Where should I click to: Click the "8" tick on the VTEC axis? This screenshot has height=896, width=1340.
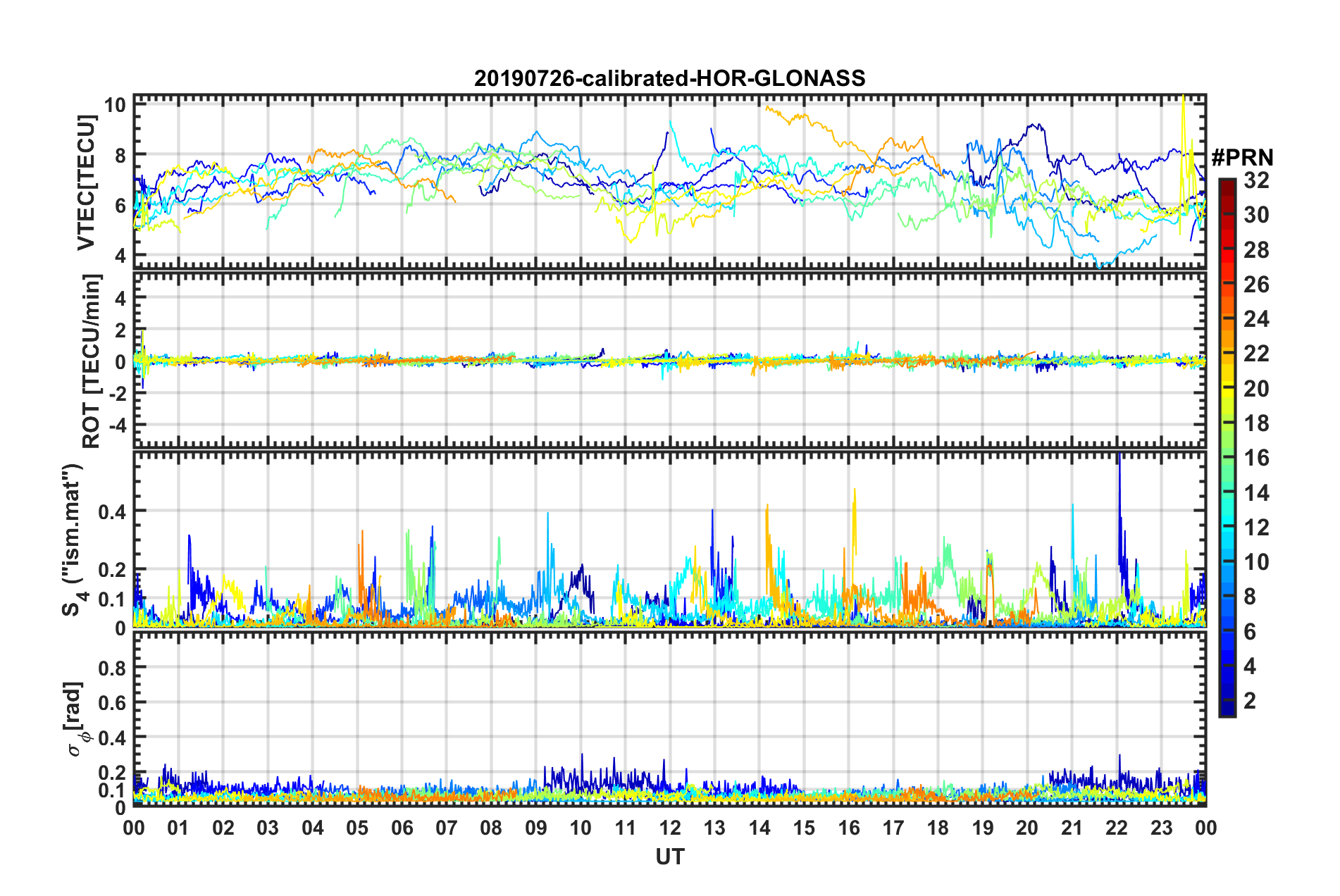[x=120, y=156]
